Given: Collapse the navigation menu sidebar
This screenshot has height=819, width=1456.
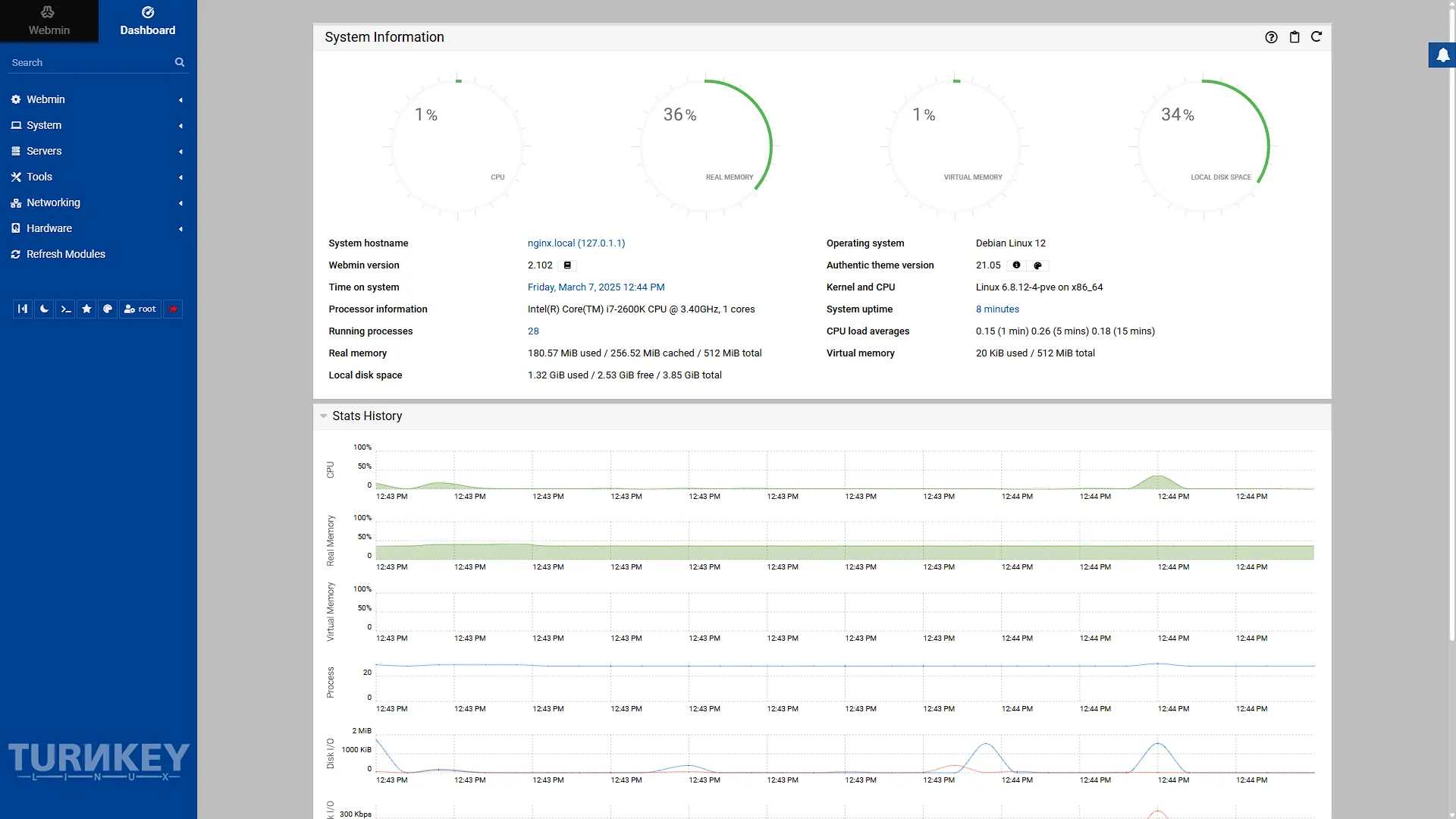Looking at the screenshot, I should click(23, 309).
